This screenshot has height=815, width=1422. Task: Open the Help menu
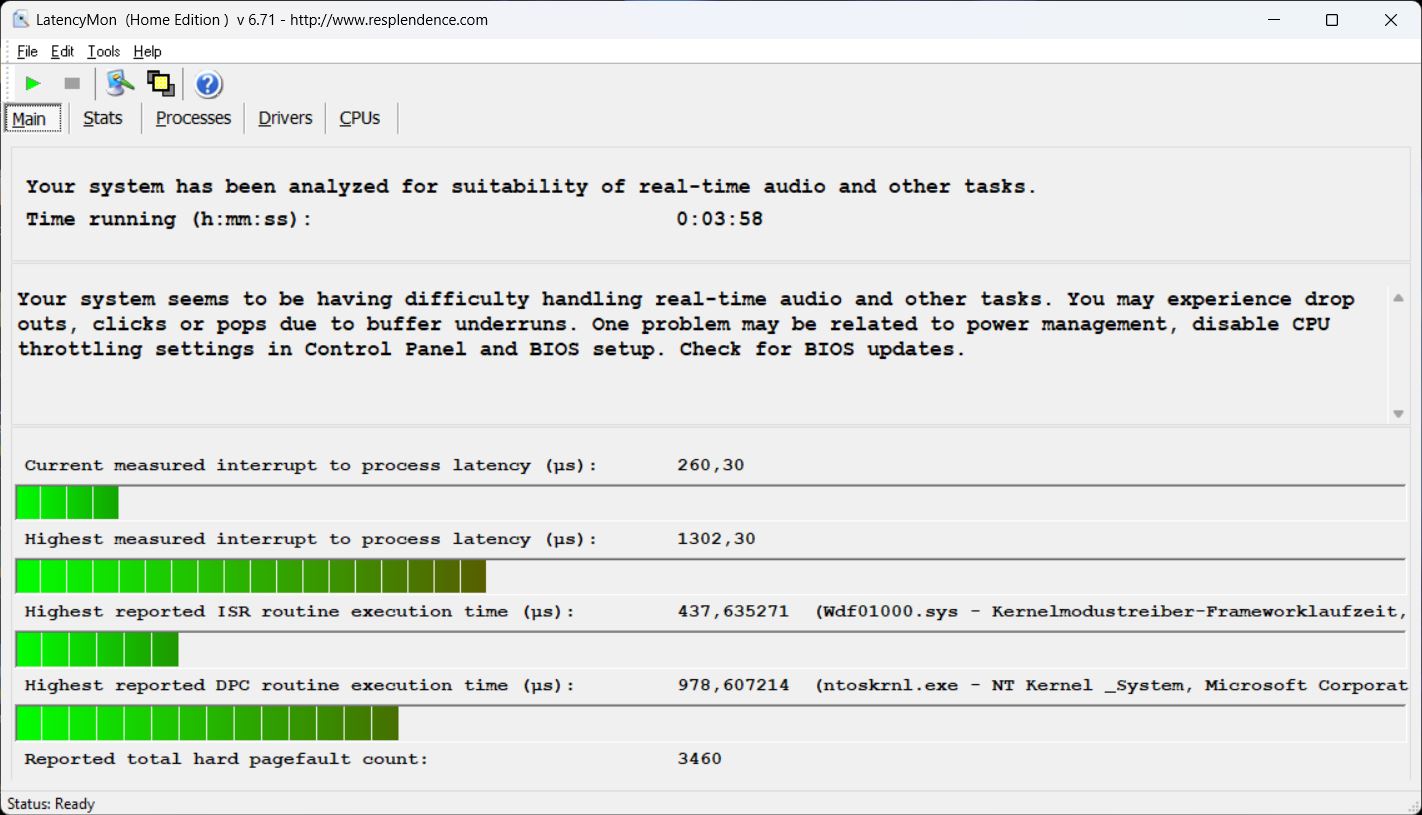click(147, 52)
